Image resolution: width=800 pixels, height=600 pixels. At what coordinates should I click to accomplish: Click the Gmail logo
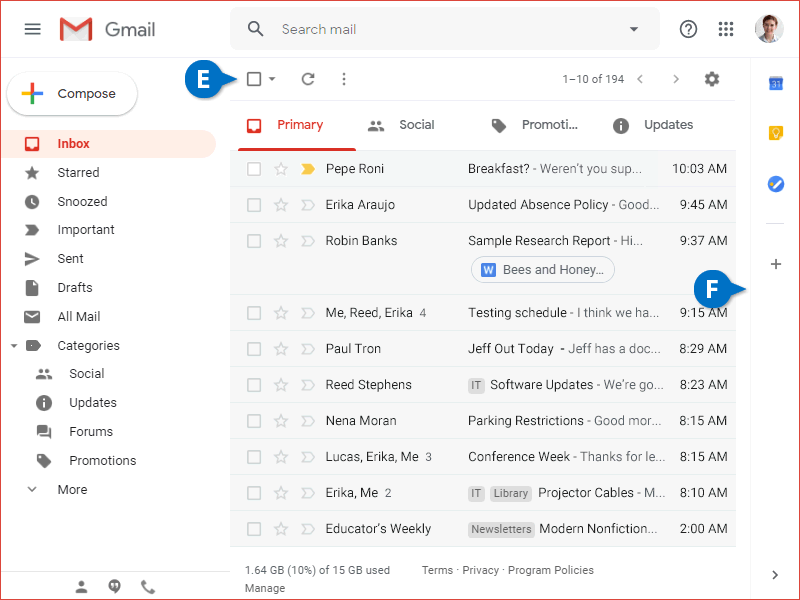(107, 29)
